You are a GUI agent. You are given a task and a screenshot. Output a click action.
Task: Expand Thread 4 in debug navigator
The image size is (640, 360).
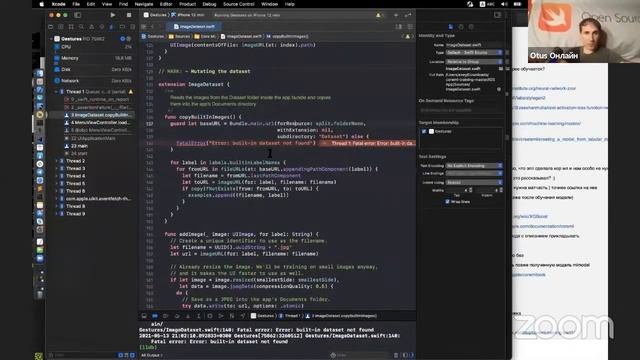(x=56, y=176)
